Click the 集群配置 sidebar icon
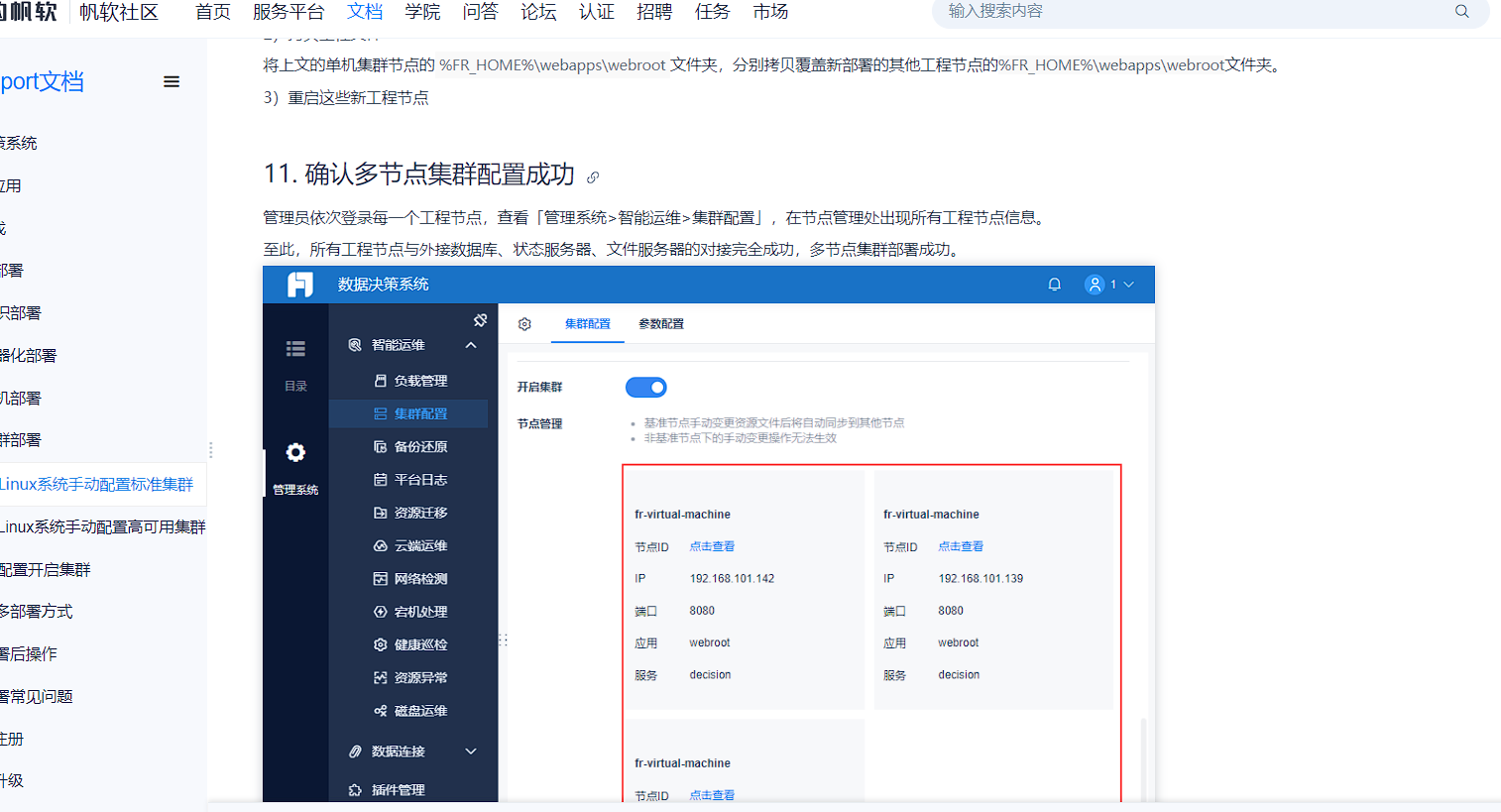The height and width of the screenshot is (812, 1501). coord(380,413)
